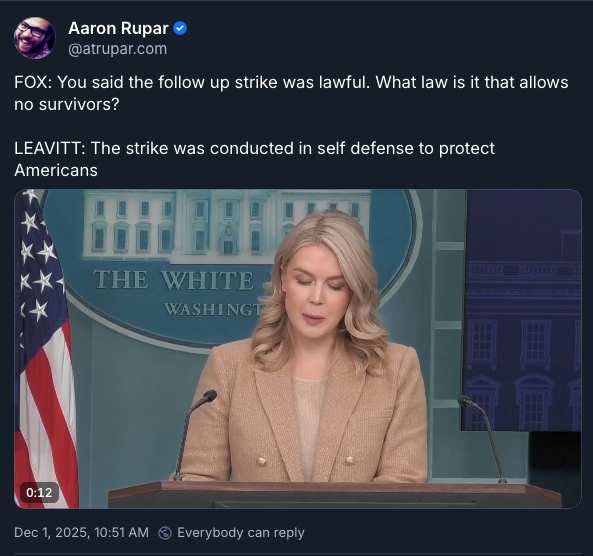The height and width of the screenshot is (556, 593).
Task: Click the 0:12 video duration badge
Action: 39,492
